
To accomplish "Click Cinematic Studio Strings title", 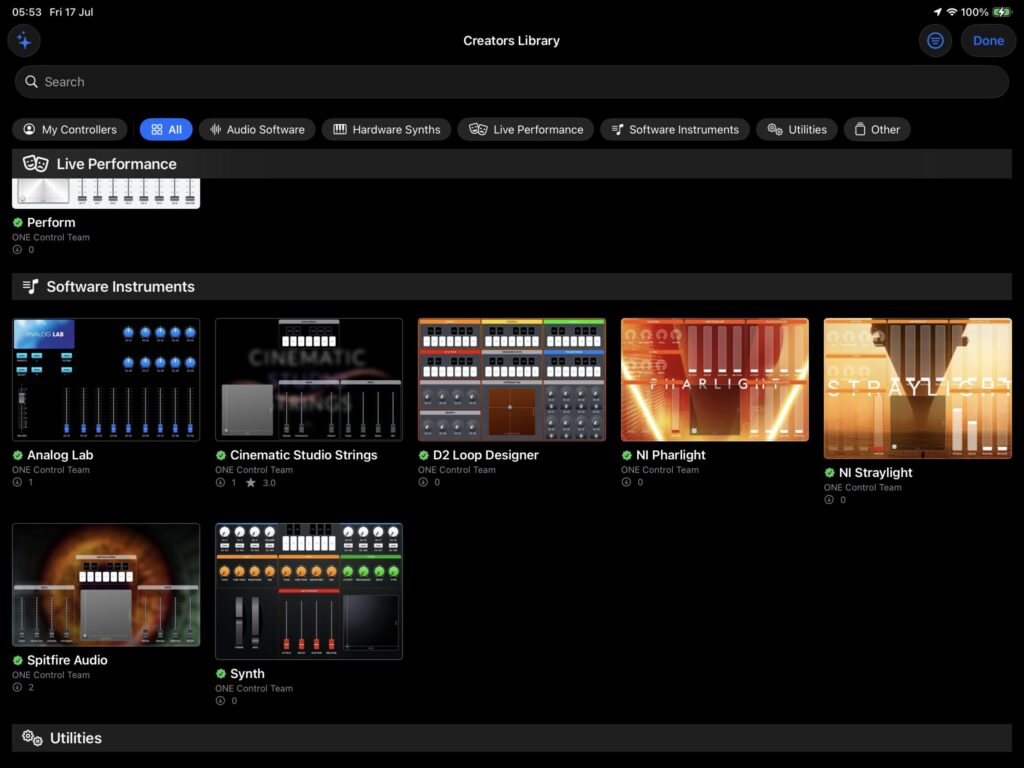I will click(304, 455).
